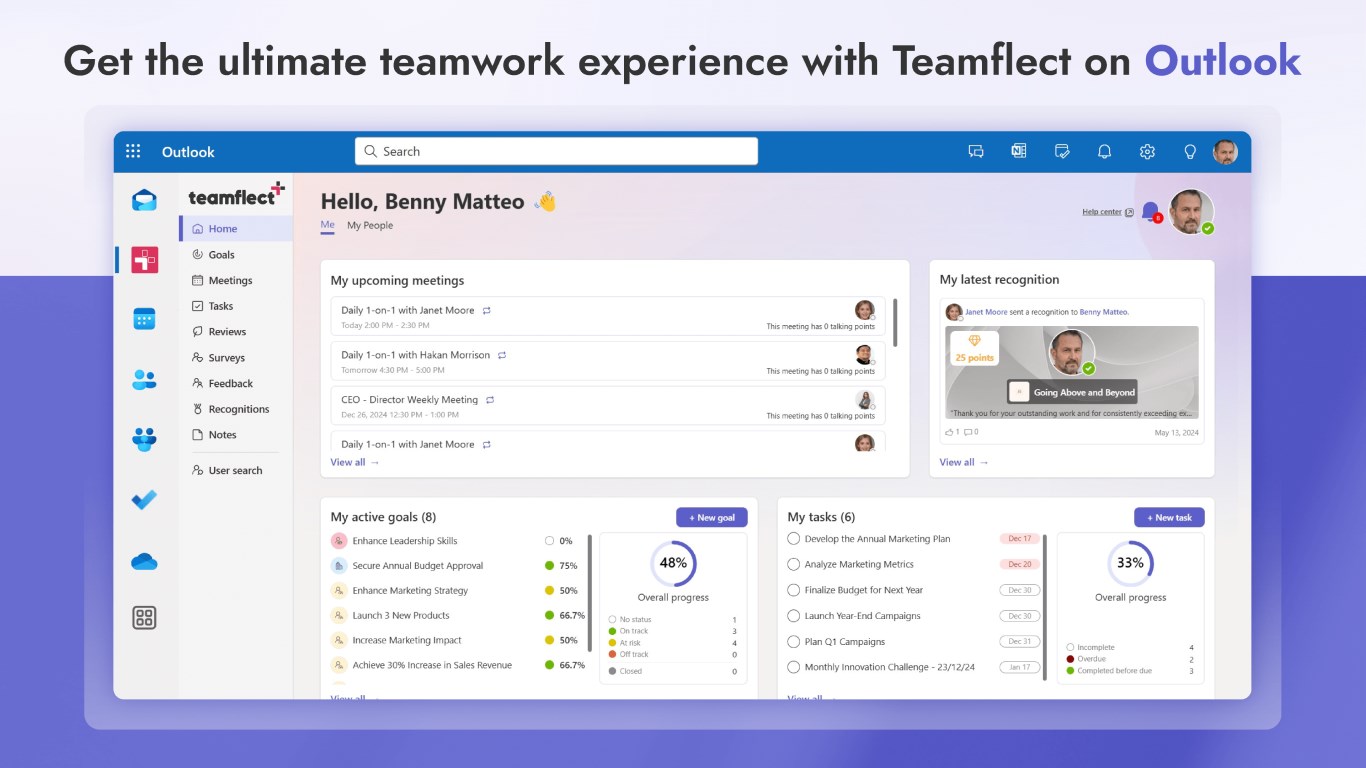Screen dimensions: 1366x768
Task: Select the Teamflect app icon in rail
Action: pos(144,260)
